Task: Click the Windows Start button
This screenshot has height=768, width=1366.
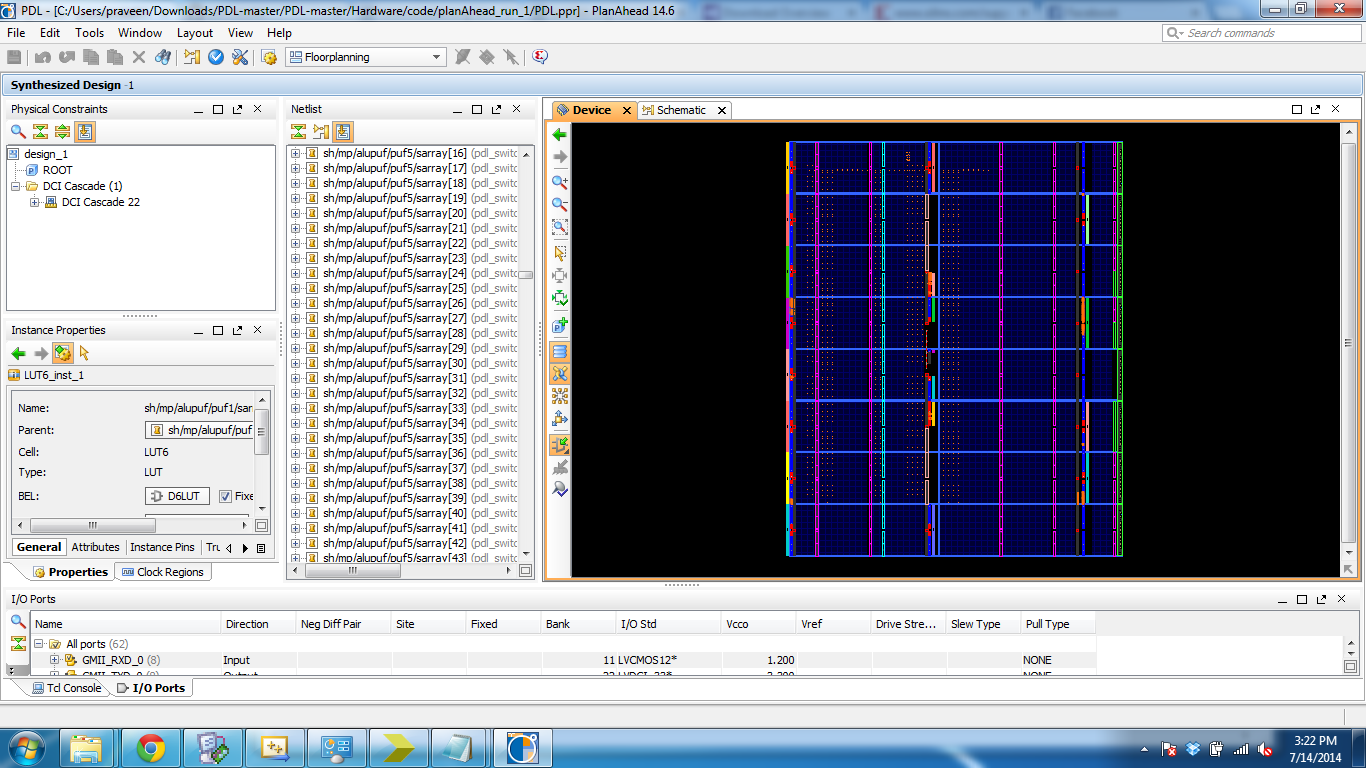Action: (x=25, y=748)
